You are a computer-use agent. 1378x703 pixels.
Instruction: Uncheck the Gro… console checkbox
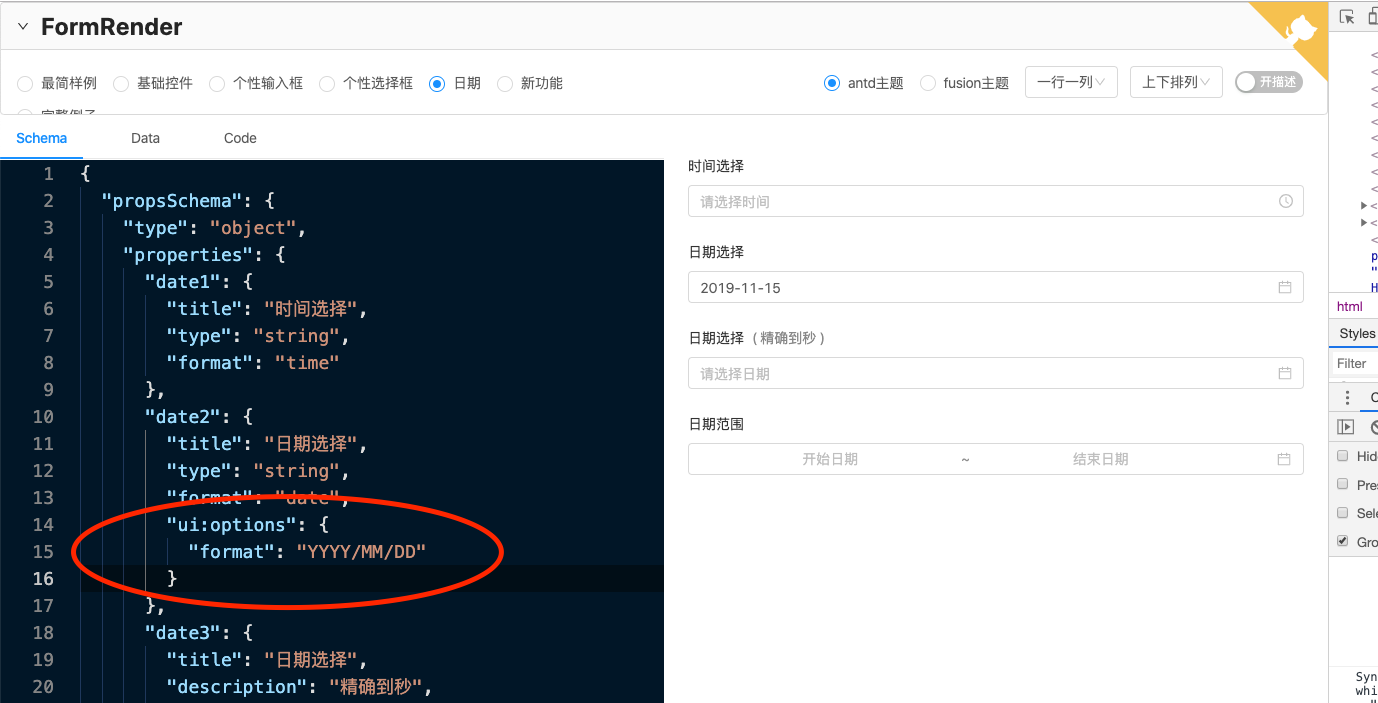(1343, 541)
